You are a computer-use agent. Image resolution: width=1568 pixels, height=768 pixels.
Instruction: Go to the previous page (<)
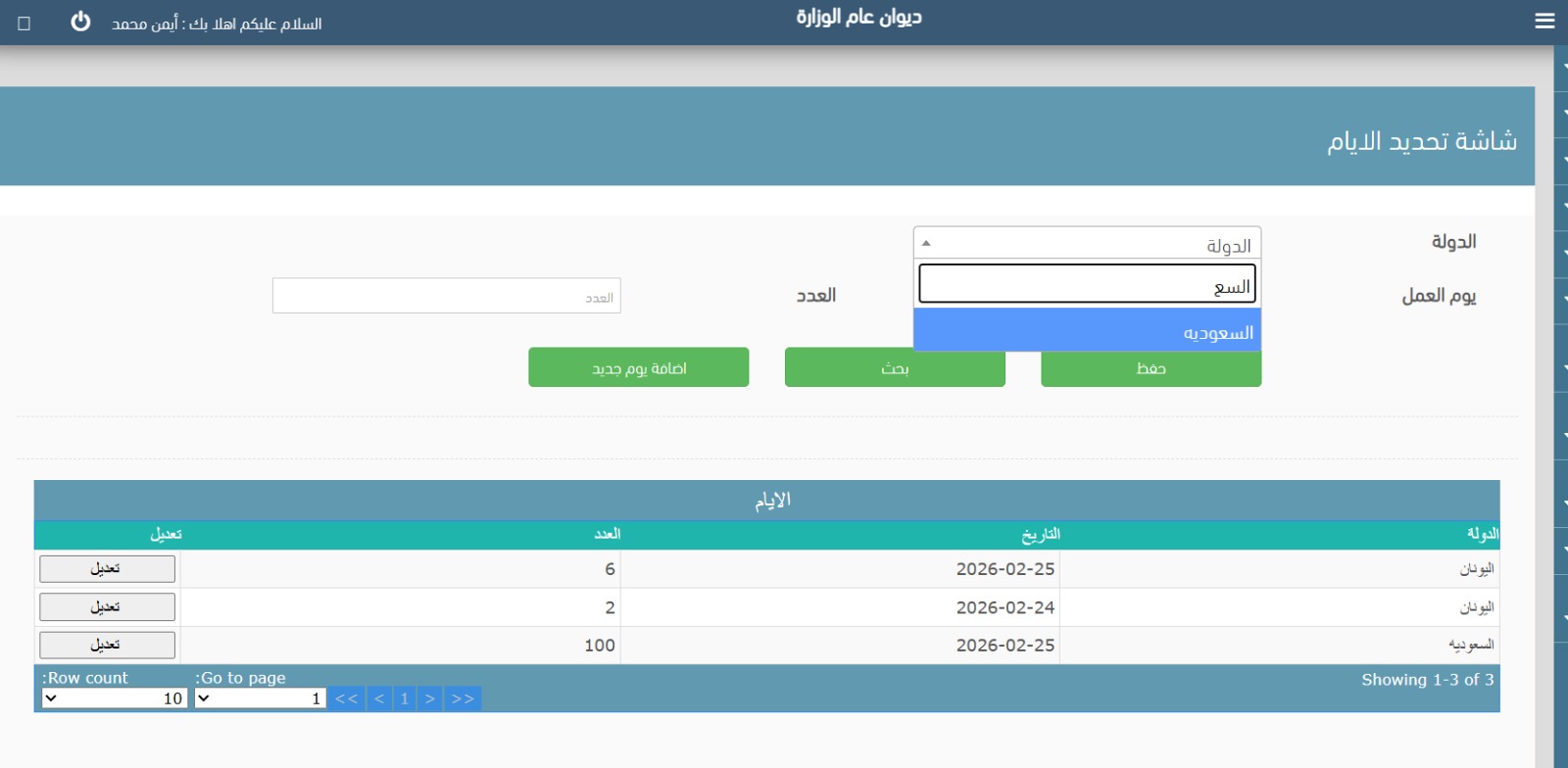coord(379,698)
